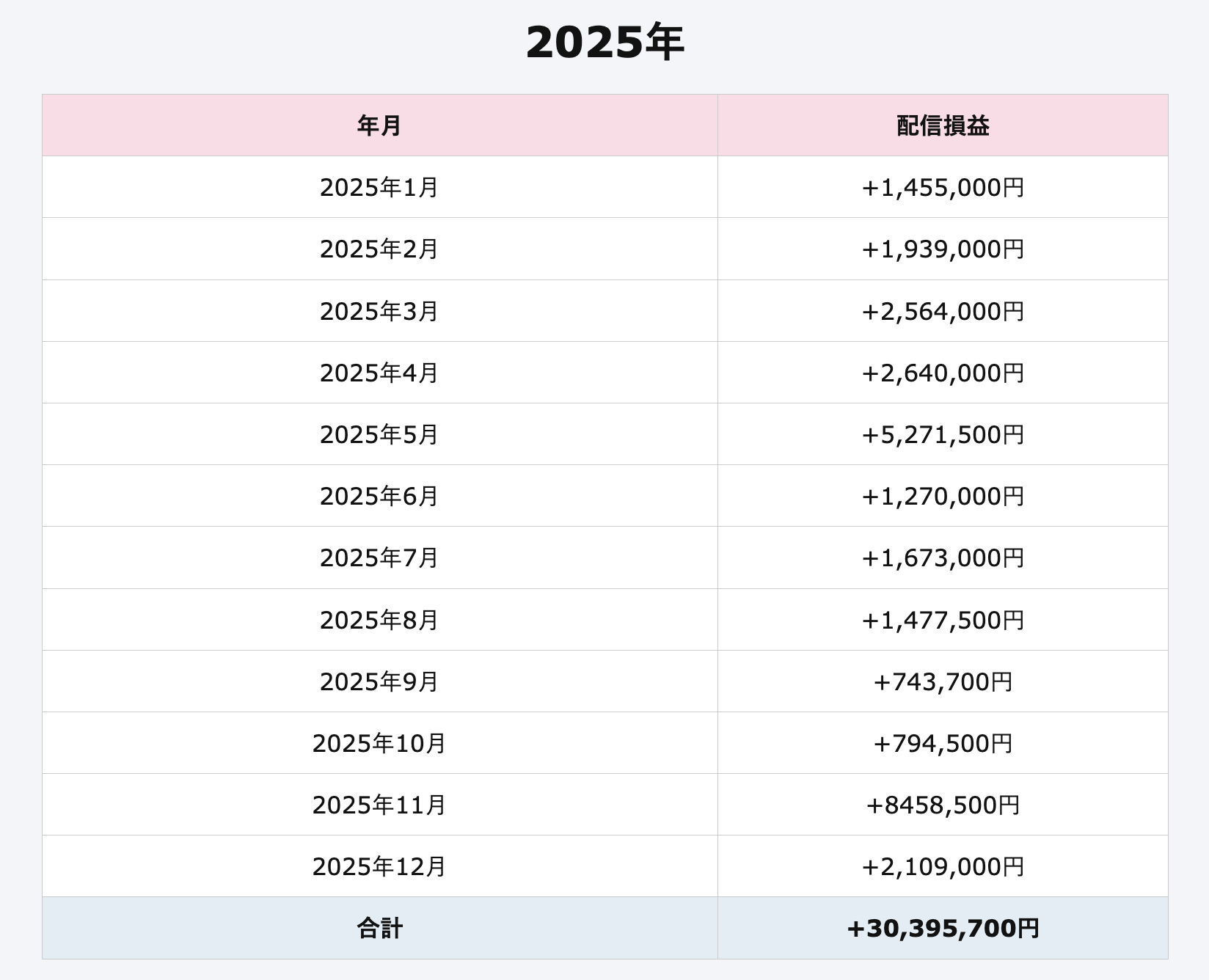The height and width of the screenshot is (980, 1209).
Task: Click the +2,109,000円 December value
Action: click(x=943, y=866)
